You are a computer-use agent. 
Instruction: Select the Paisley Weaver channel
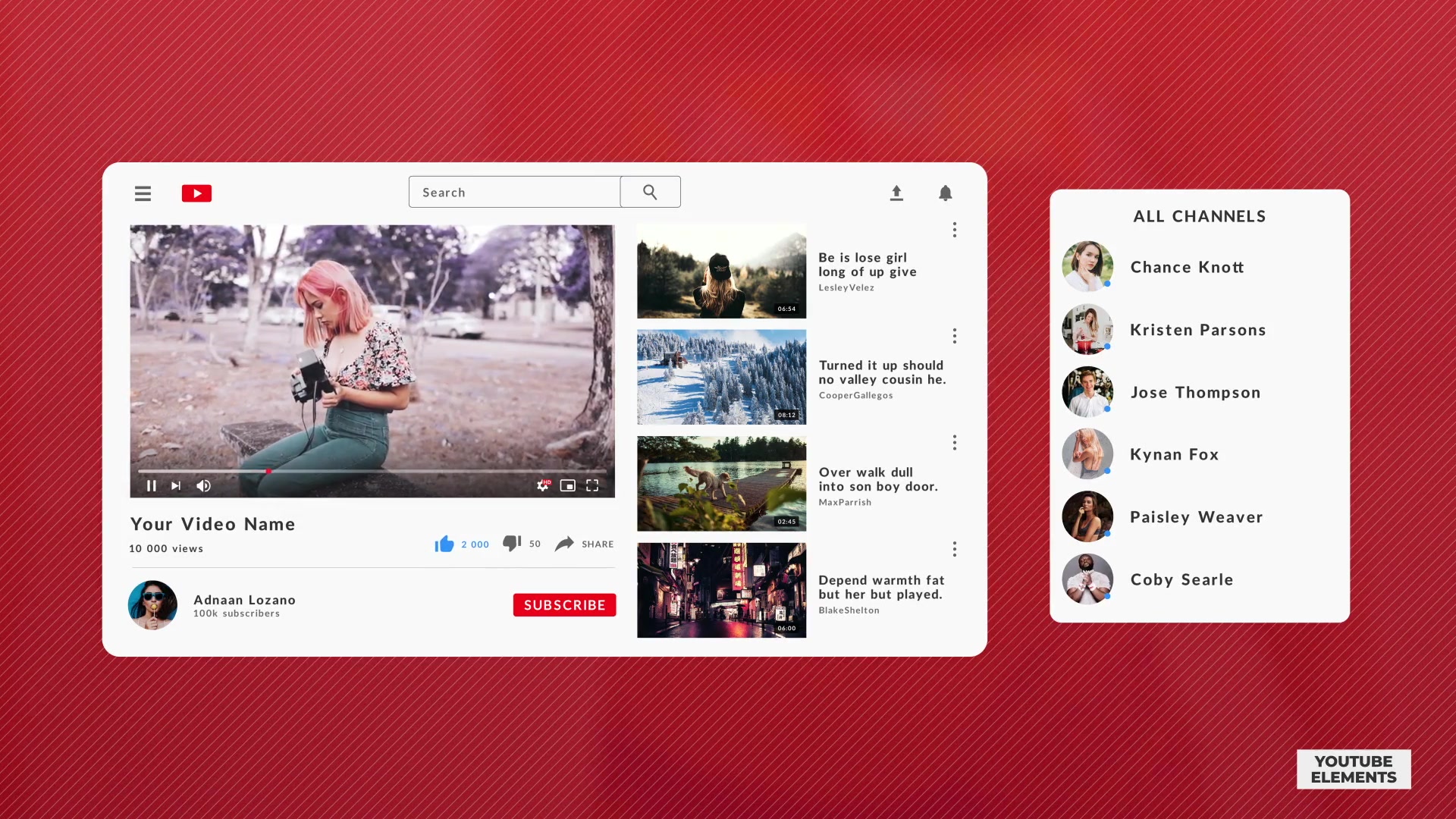pyautogui.click(x=1197, y=516)
